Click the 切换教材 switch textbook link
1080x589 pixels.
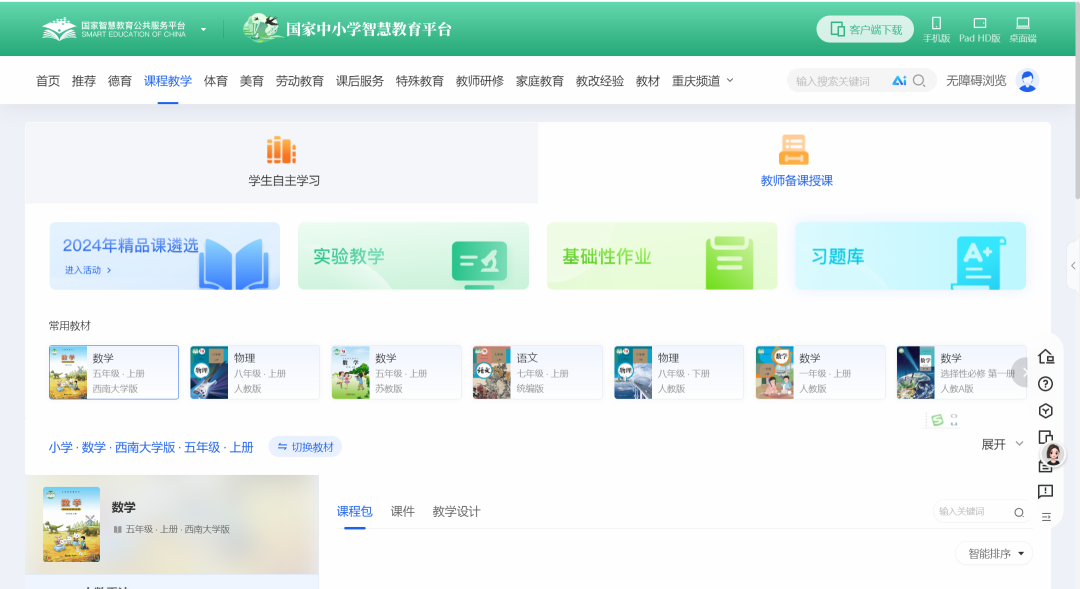click(306, 446)
